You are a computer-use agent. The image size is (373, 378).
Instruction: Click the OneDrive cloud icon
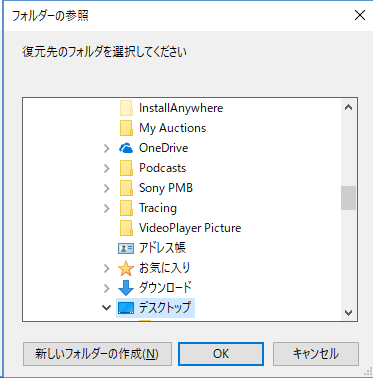126,148
